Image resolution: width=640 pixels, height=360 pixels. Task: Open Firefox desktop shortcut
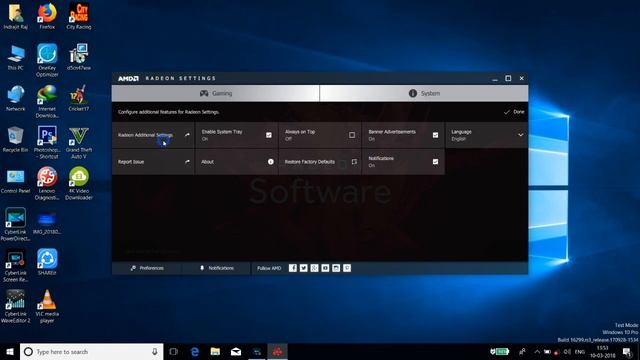[x=47, y=16]
